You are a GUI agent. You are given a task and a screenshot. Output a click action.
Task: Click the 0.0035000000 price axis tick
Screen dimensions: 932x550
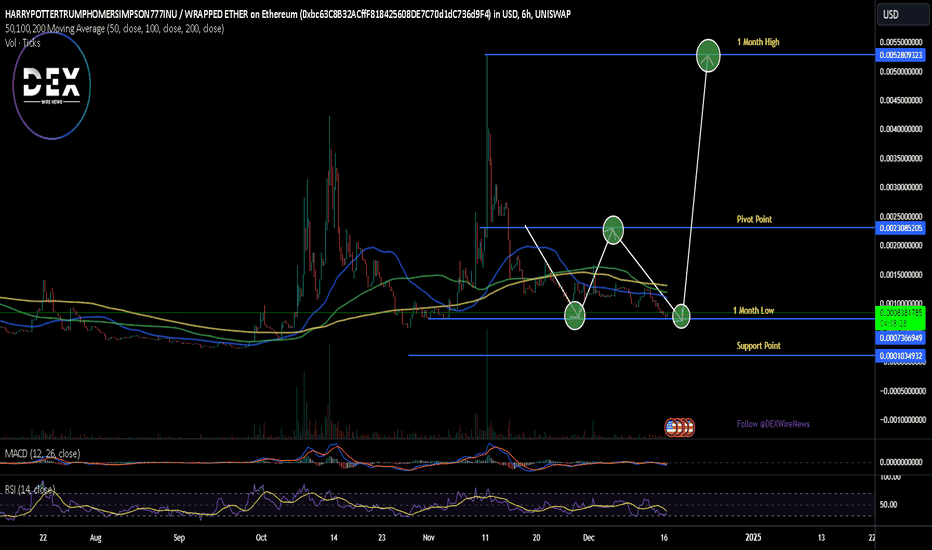click(901, 159)
